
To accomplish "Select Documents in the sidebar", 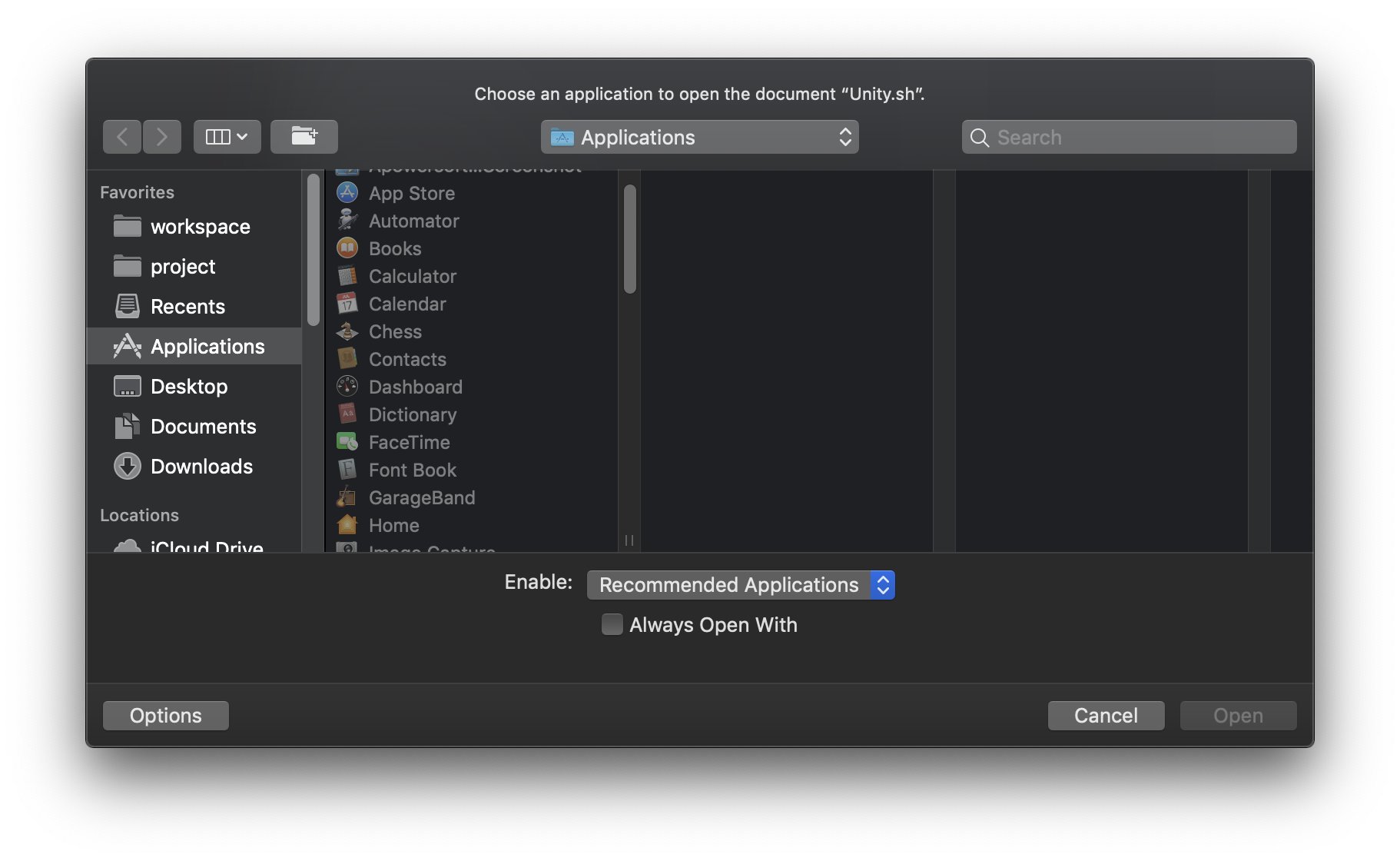I will tap(194, 427).
